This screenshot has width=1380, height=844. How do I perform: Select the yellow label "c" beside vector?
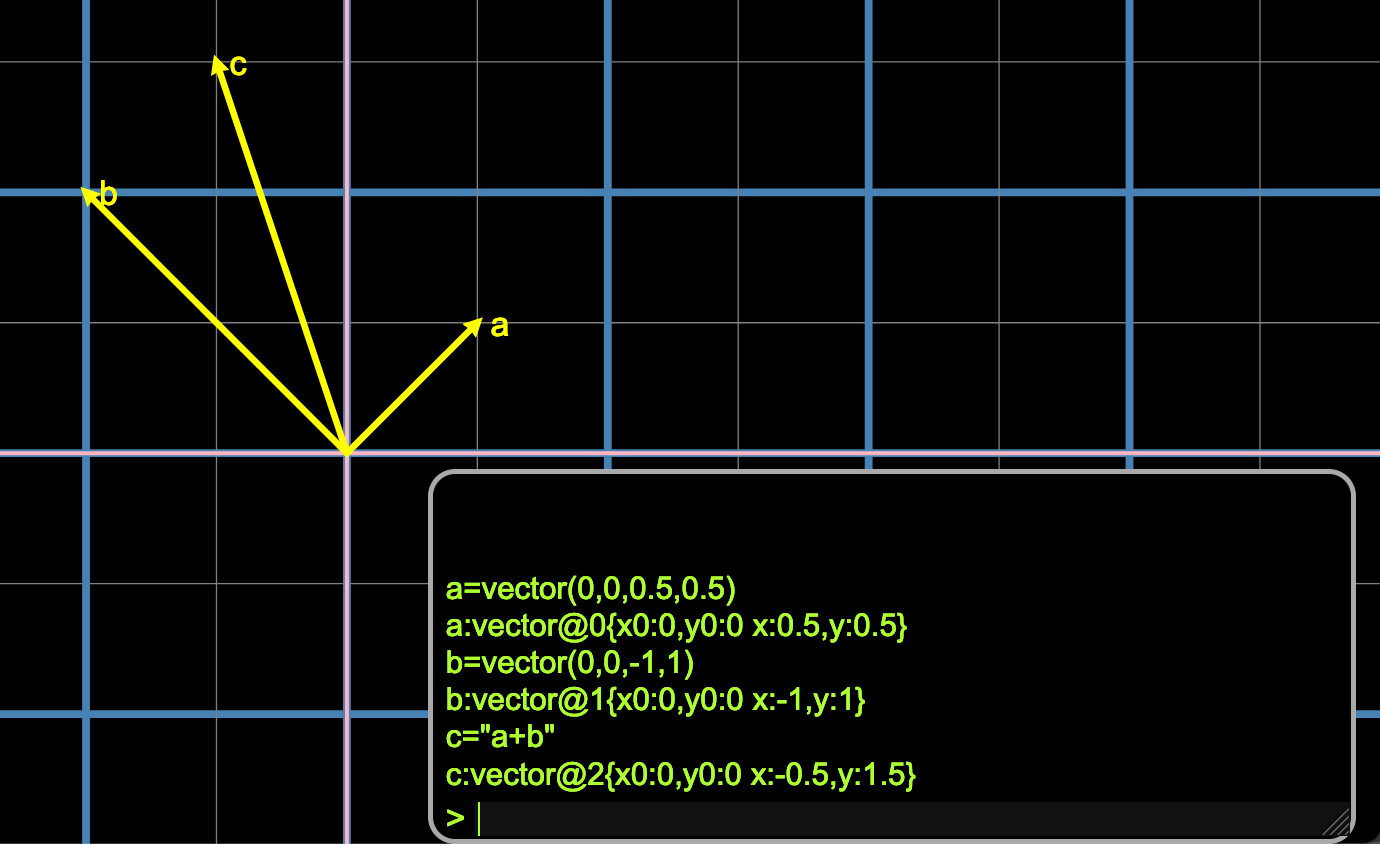pos(238,65)
